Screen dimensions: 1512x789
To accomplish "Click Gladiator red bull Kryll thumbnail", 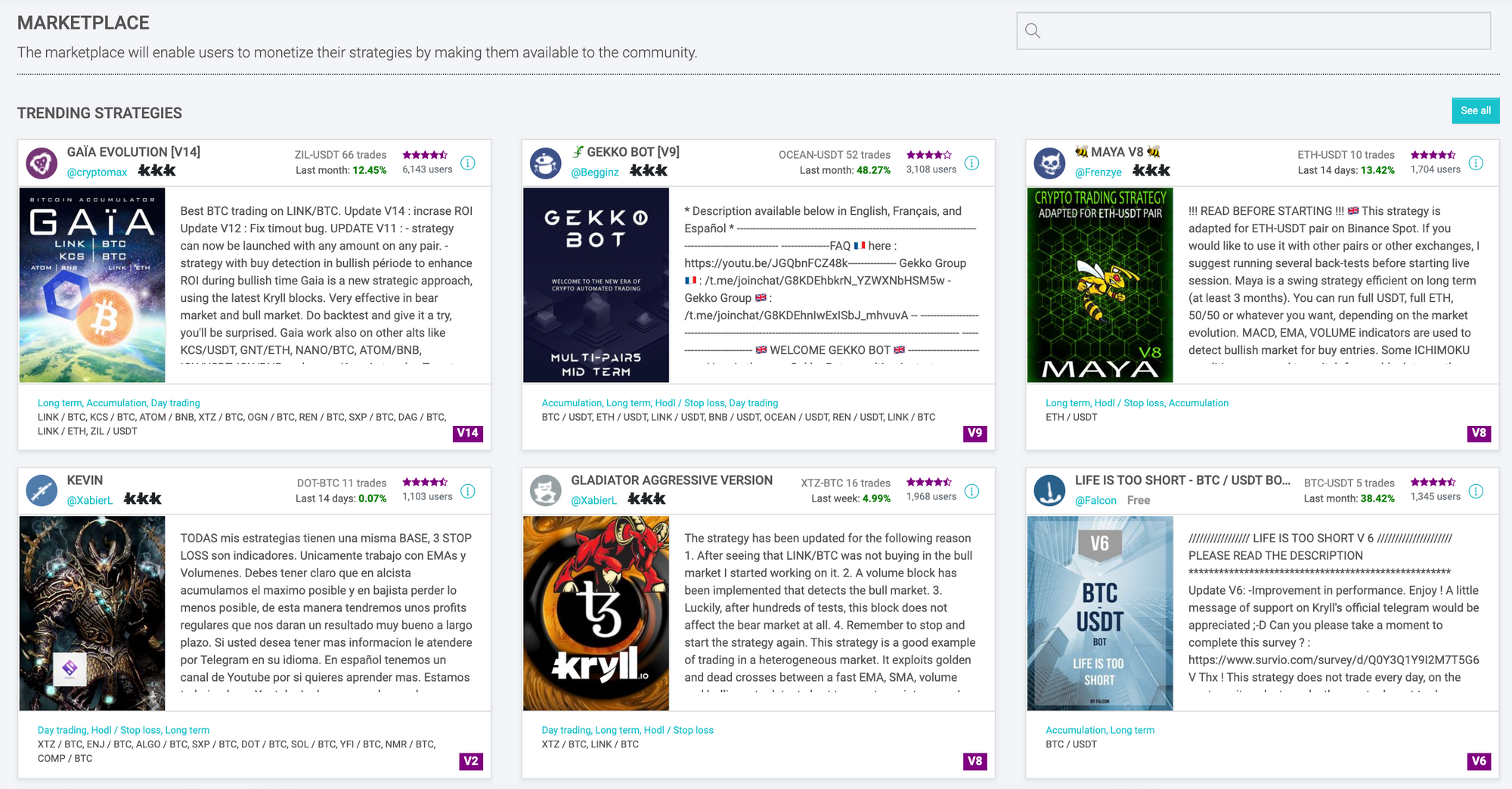I will click(596, 613).
